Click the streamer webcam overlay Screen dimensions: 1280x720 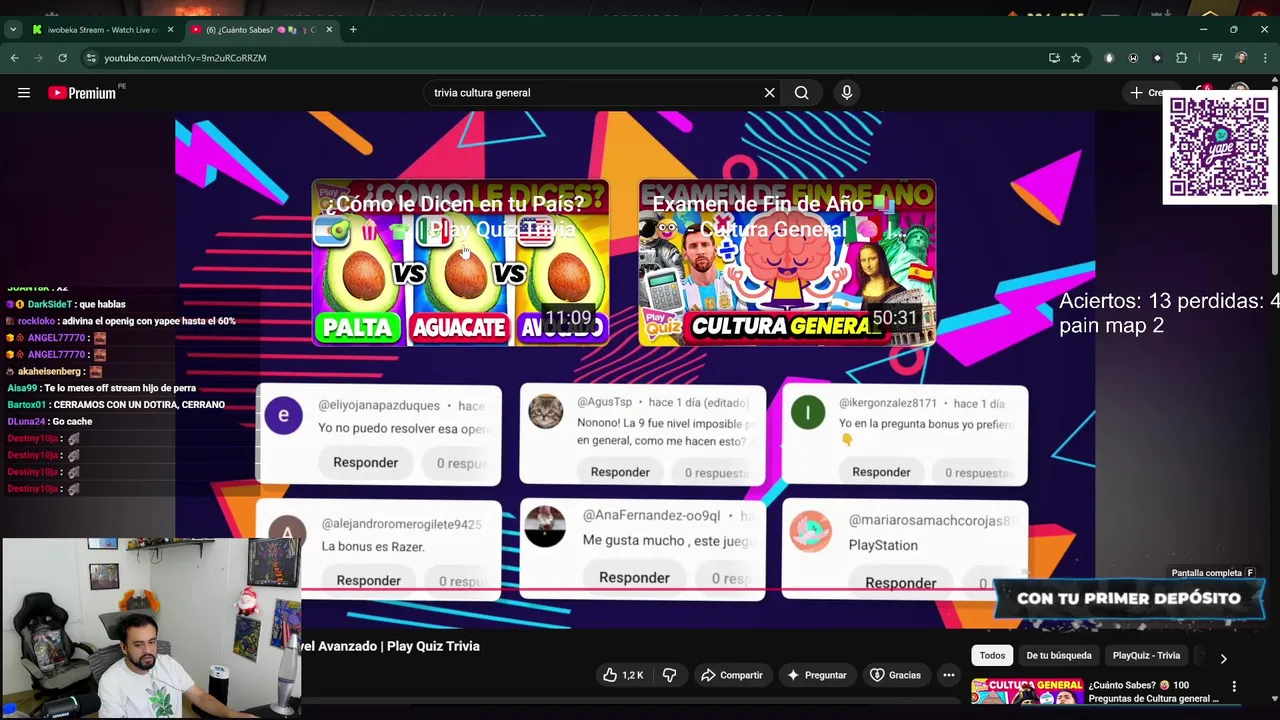coord(151,628)
